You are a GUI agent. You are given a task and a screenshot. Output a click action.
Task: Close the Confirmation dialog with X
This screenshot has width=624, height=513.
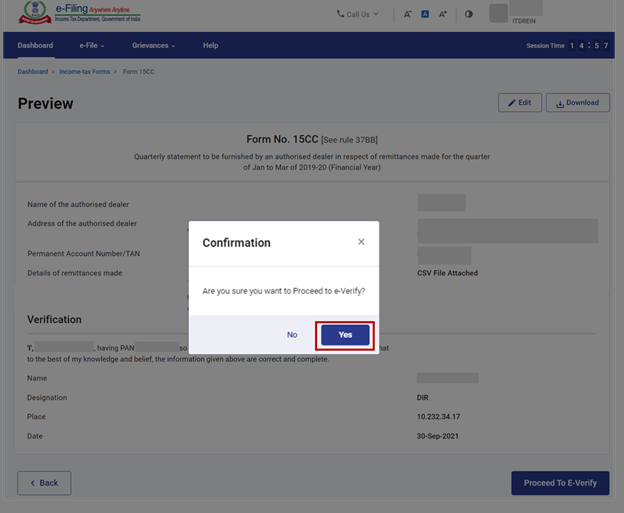tap(361, 242)
